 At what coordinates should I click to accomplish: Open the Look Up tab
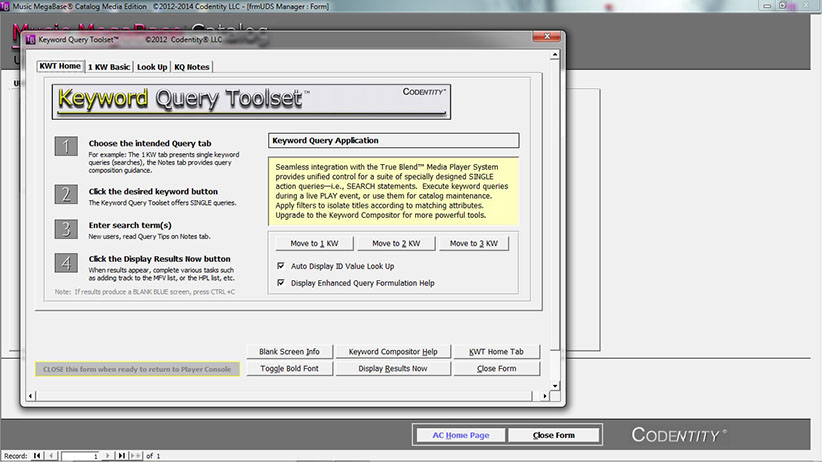(152, 67)
